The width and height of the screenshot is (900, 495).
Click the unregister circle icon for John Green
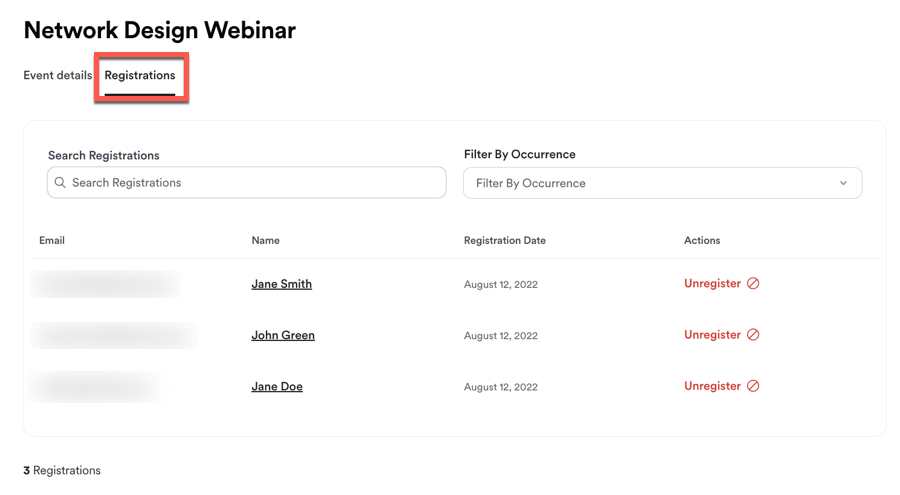(x=753, y=335)
